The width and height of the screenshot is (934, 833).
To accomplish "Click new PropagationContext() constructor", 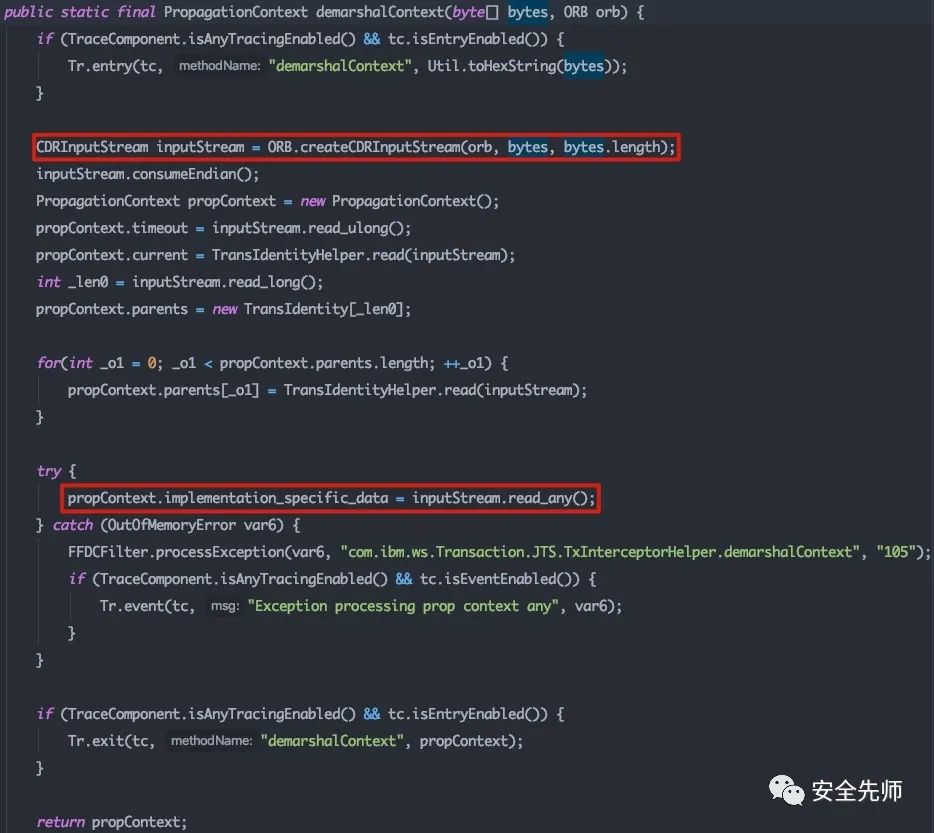I will point(399,201).
